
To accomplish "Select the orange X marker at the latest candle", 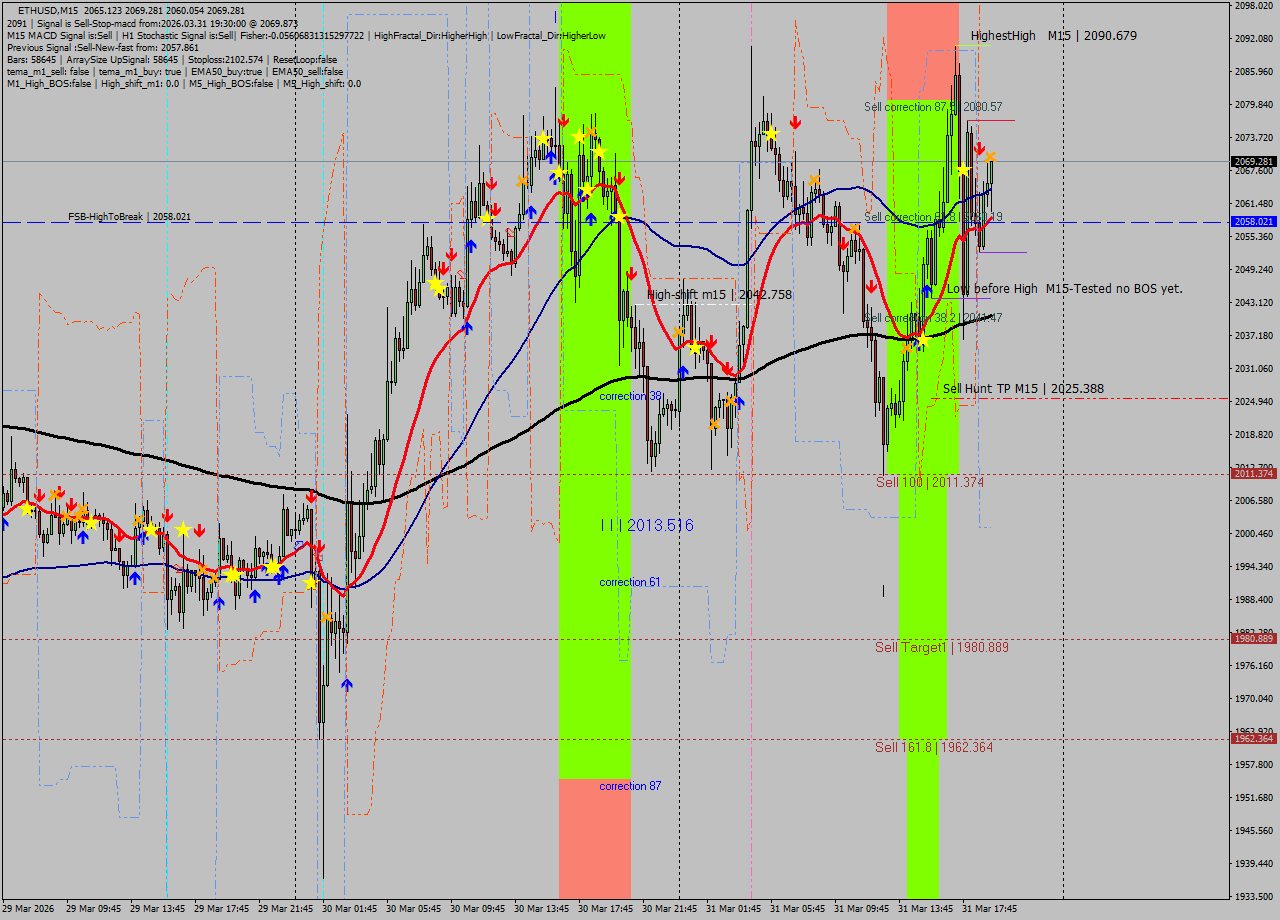I will coord(989,157).
